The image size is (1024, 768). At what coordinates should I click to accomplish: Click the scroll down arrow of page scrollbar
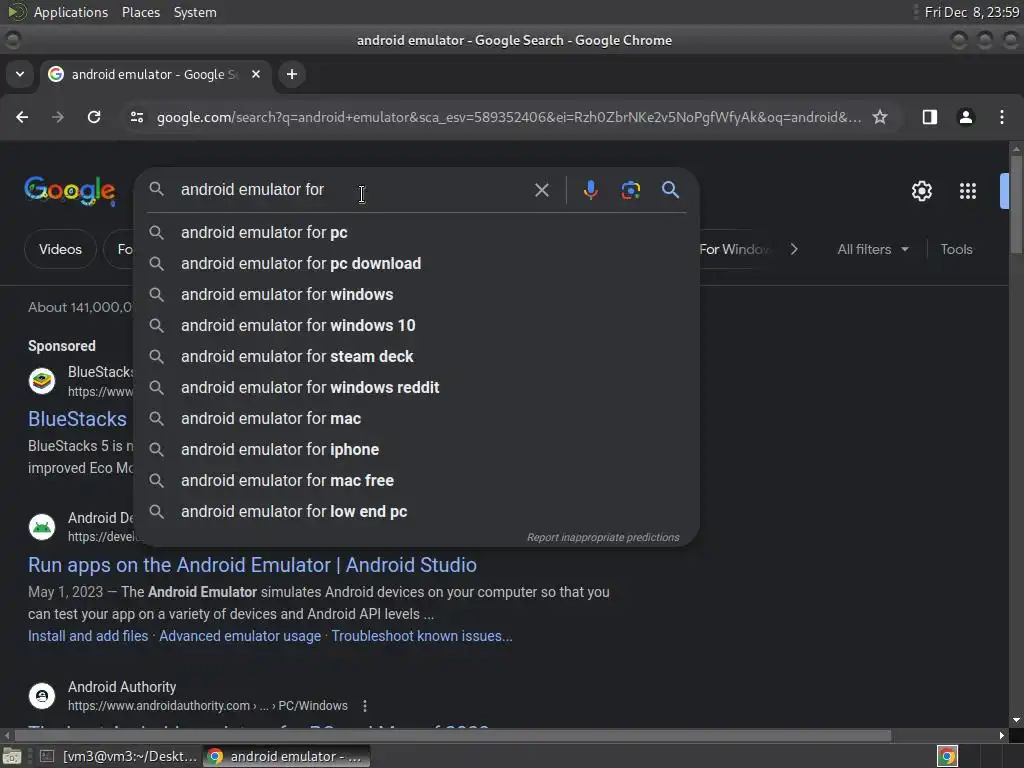(1016, 720)
